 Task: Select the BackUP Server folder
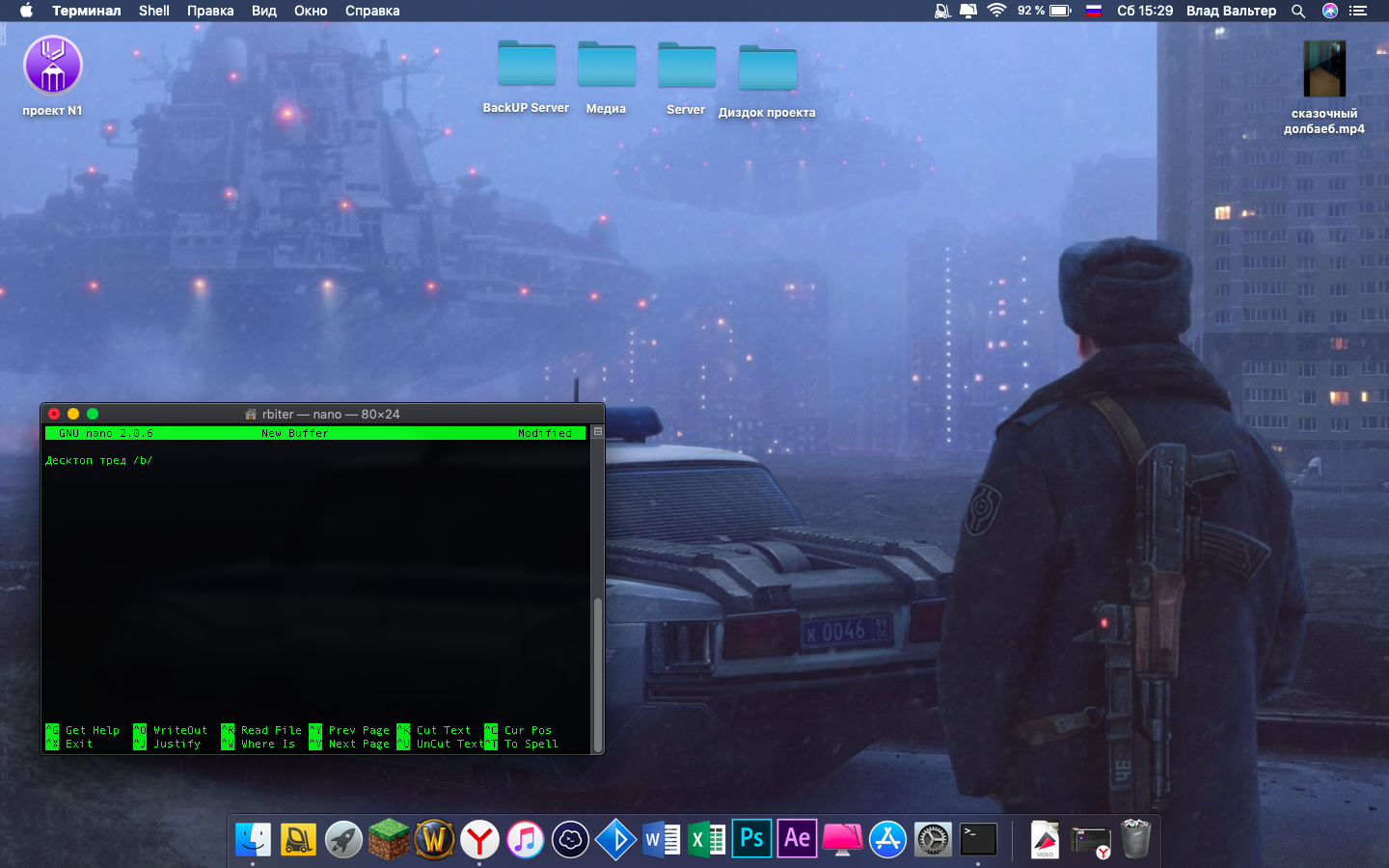click(526, 76)
